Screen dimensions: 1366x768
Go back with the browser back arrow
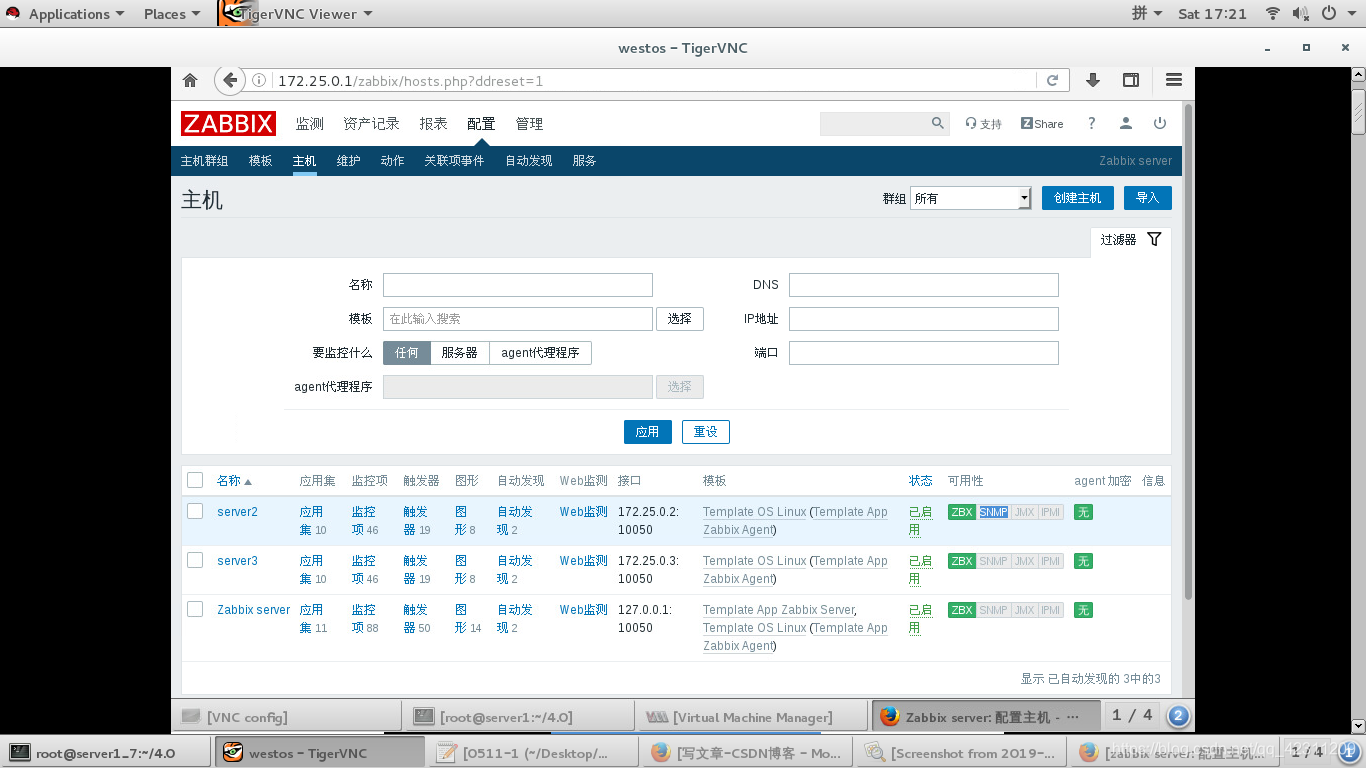tap(230, 81)
